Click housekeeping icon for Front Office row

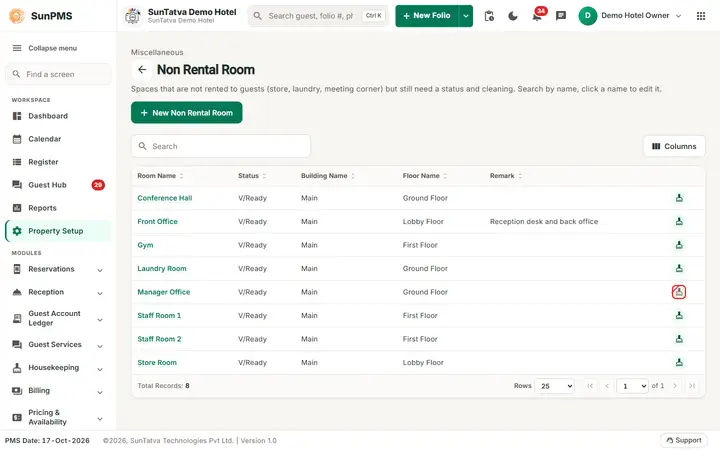pyautogui.click(x=679, y=221)
